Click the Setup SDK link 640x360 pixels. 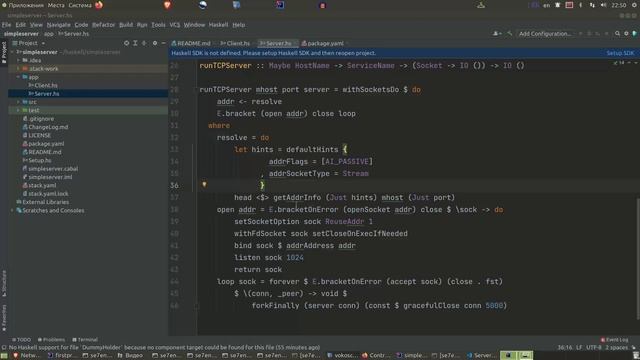tap(620, 53)
